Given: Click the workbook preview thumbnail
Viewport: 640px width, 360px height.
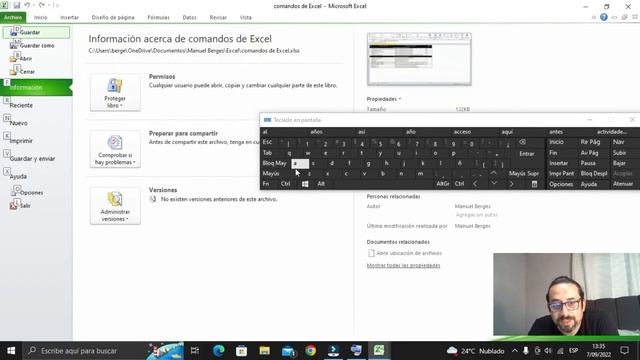Looking at the screenshot, I should pyautogui.click(x=419, y=59).
